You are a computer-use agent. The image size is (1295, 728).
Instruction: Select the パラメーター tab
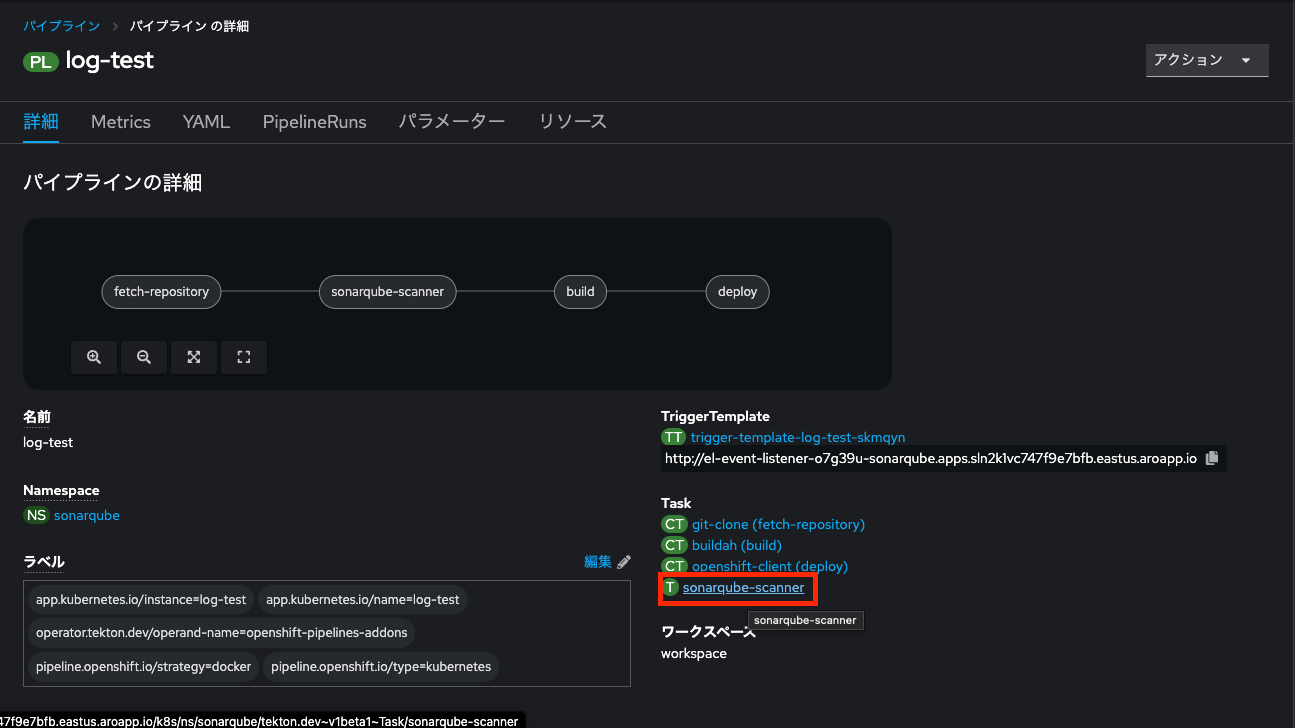coord(451,121)
